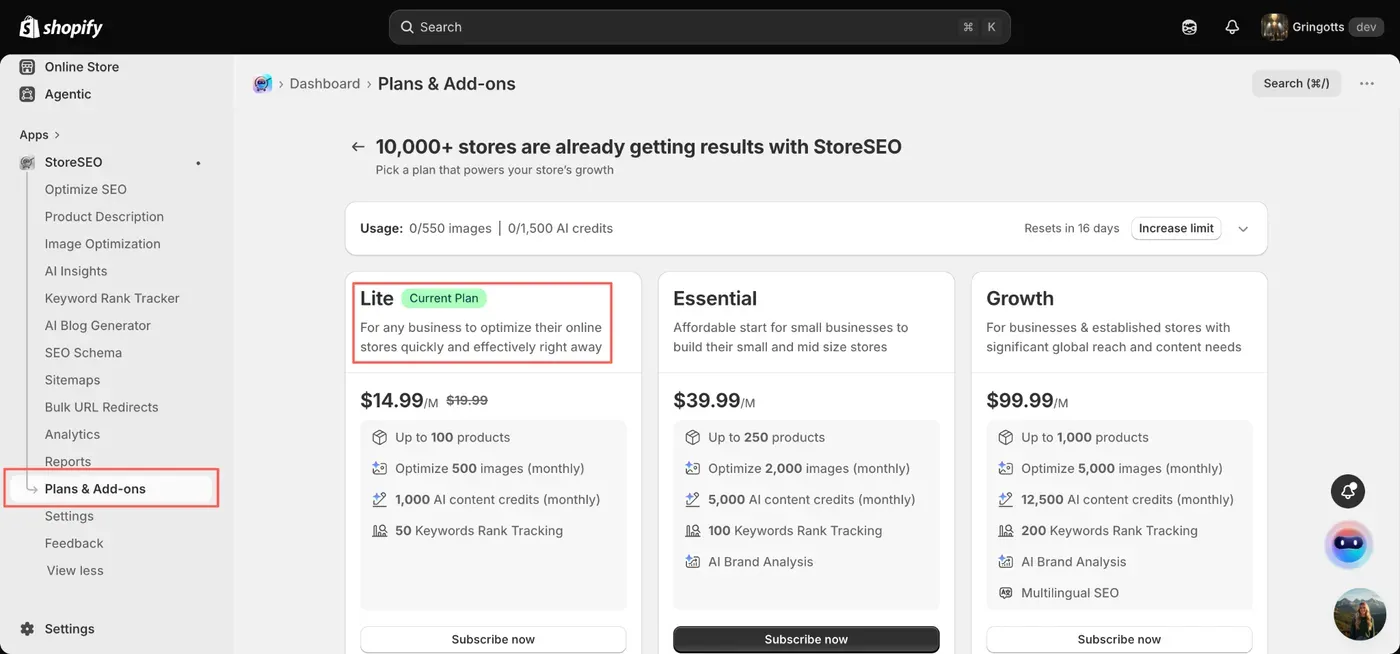Open Feedback in StoreSEO menu
This screenshot has height=654, width=1400.
(x=74, y=543)
